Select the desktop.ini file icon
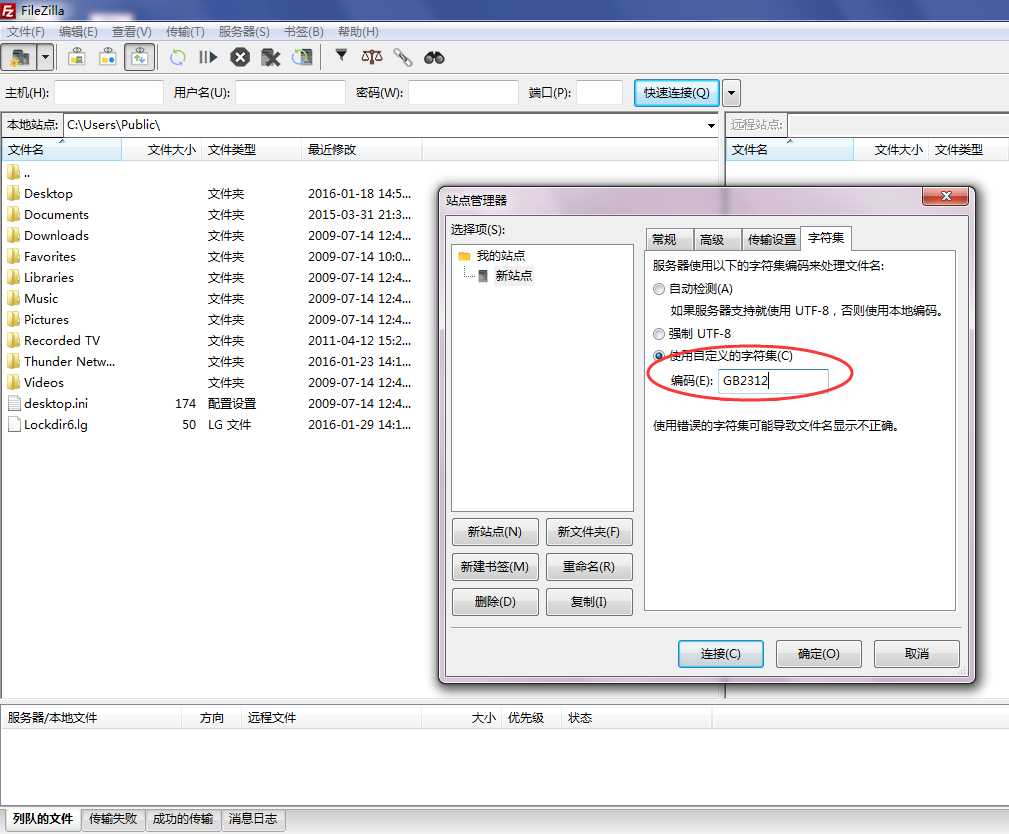 [14, 403]
